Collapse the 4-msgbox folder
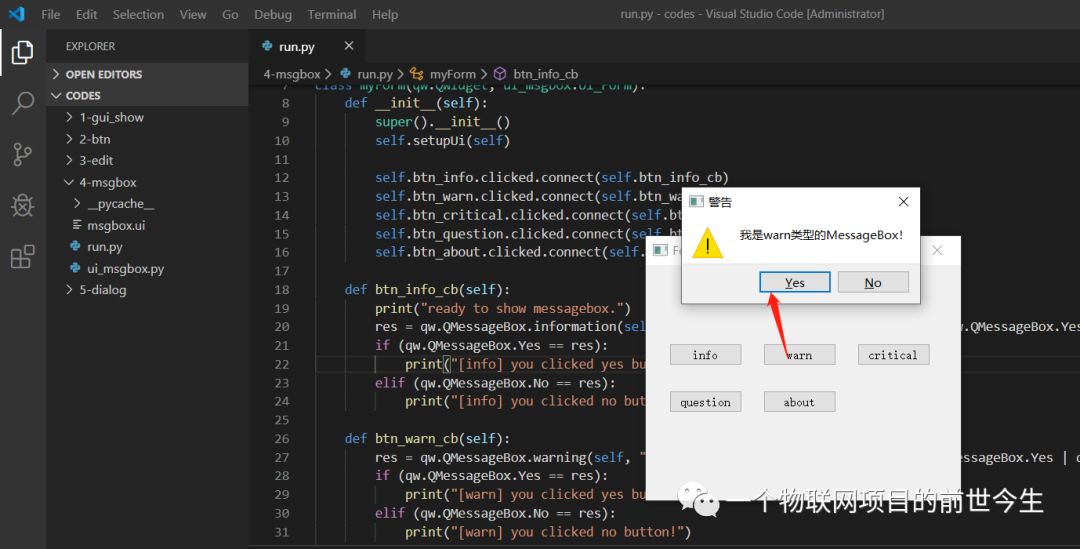This screenshot has height=549, width=1080. click(x=147, y=183)
